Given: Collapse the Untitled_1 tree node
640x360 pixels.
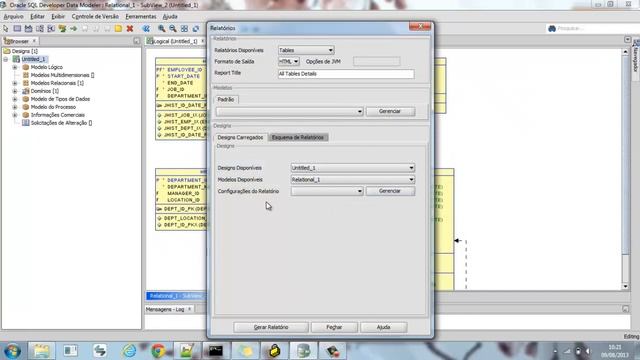Looking at the screenshot, I should [x=6, y=59].
